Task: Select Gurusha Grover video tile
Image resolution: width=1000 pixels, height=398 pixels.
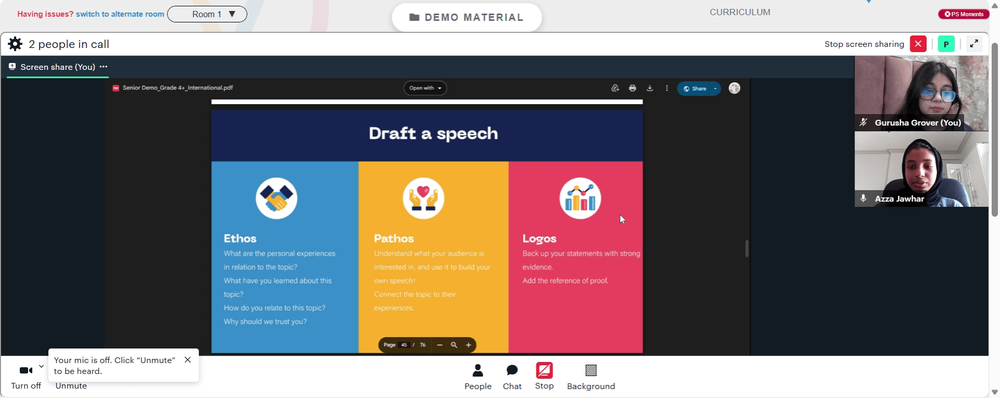Action: pyautogui.click(x=922, y=93)
